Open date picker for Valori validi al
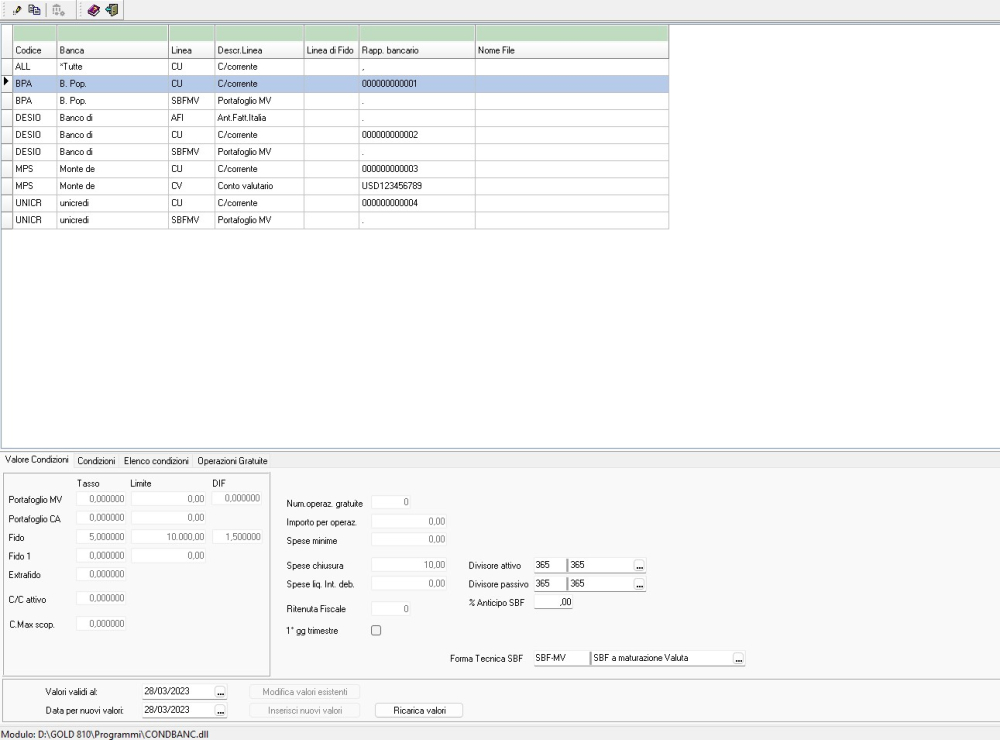This screenshot has width=1000, height=740. 221,691
